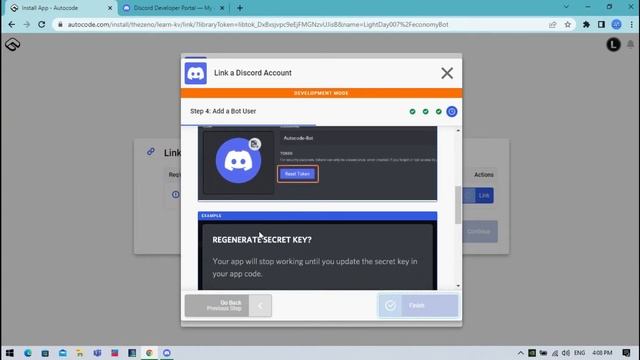Screen dimensions: 640x360
Task: Click the ENG language indicator
Action: 579,353
